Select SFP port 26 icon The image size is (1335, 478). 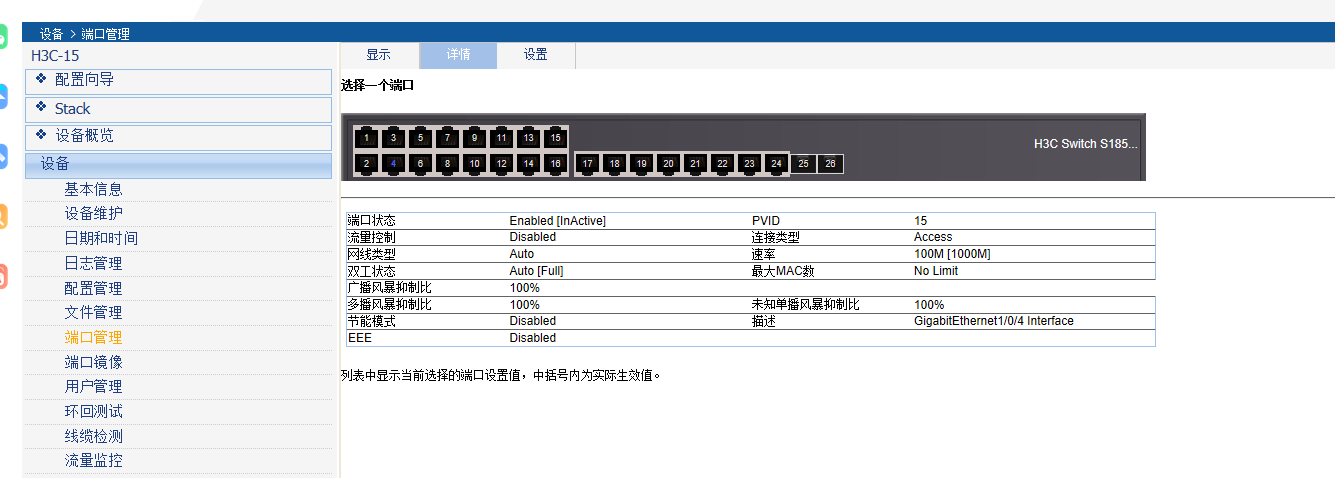831,163
